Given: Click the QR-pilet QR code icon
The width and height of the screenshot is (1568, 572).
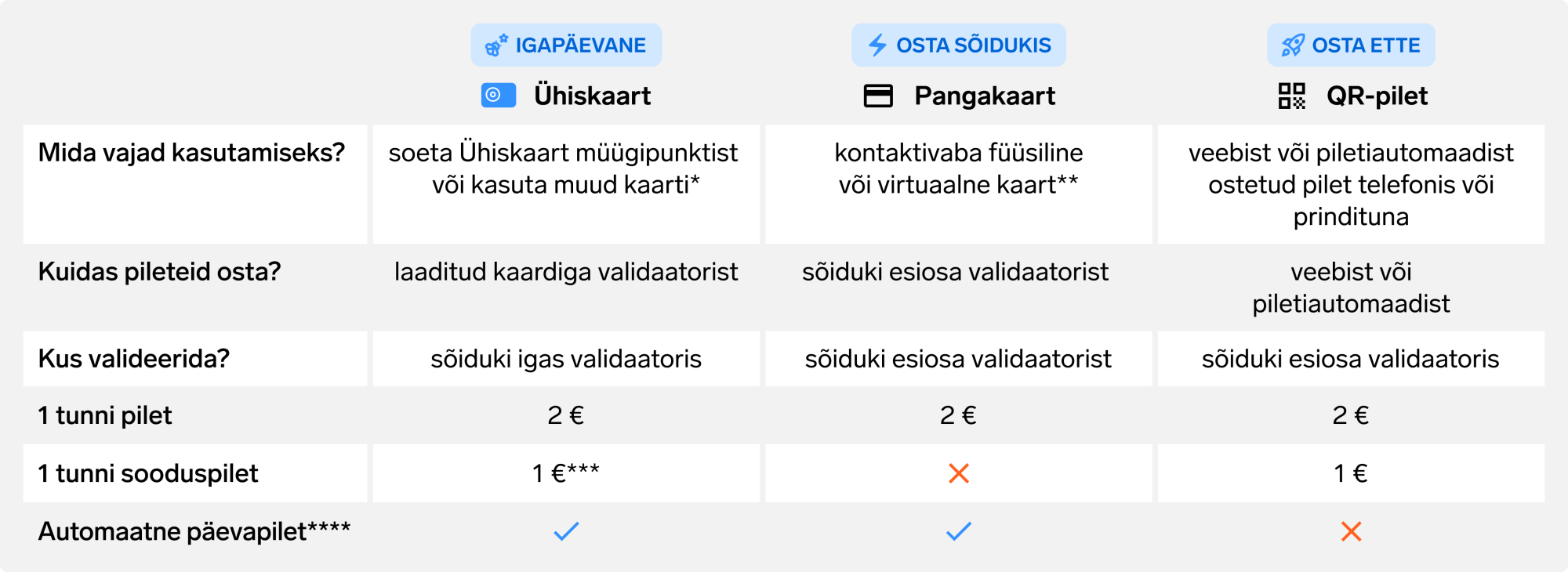Looking at the screenshot, I should coord(1291,96).
